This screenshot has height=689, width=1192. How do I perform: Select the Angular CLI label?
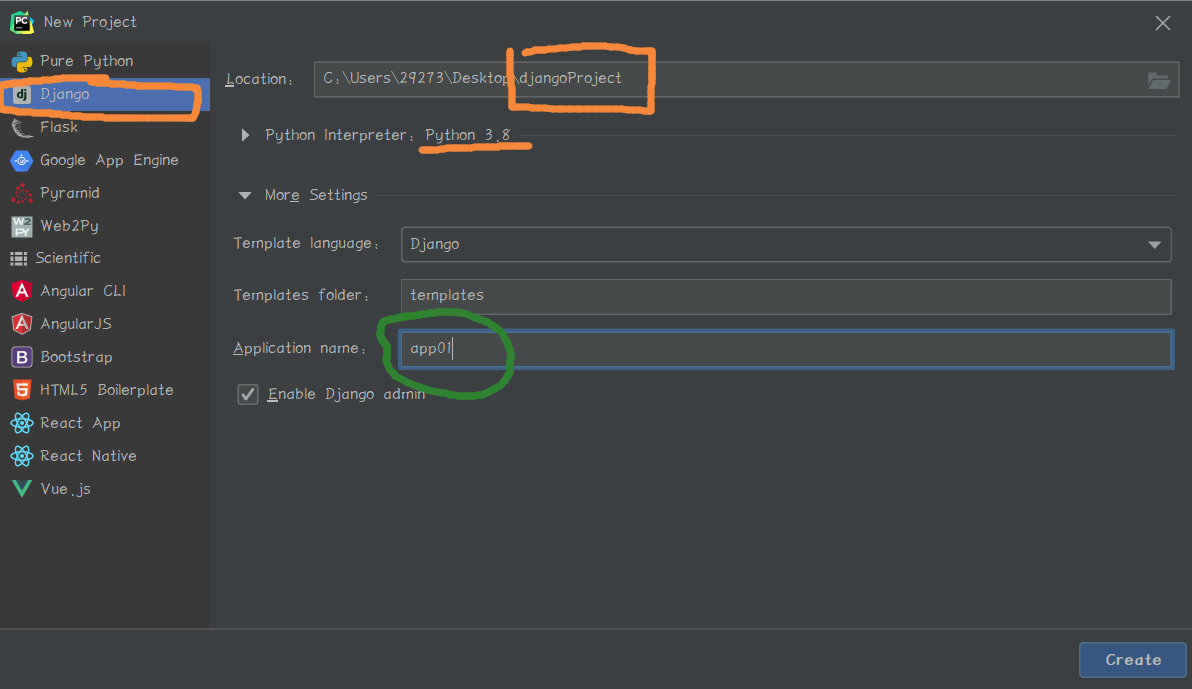click(x=83, y=291)
